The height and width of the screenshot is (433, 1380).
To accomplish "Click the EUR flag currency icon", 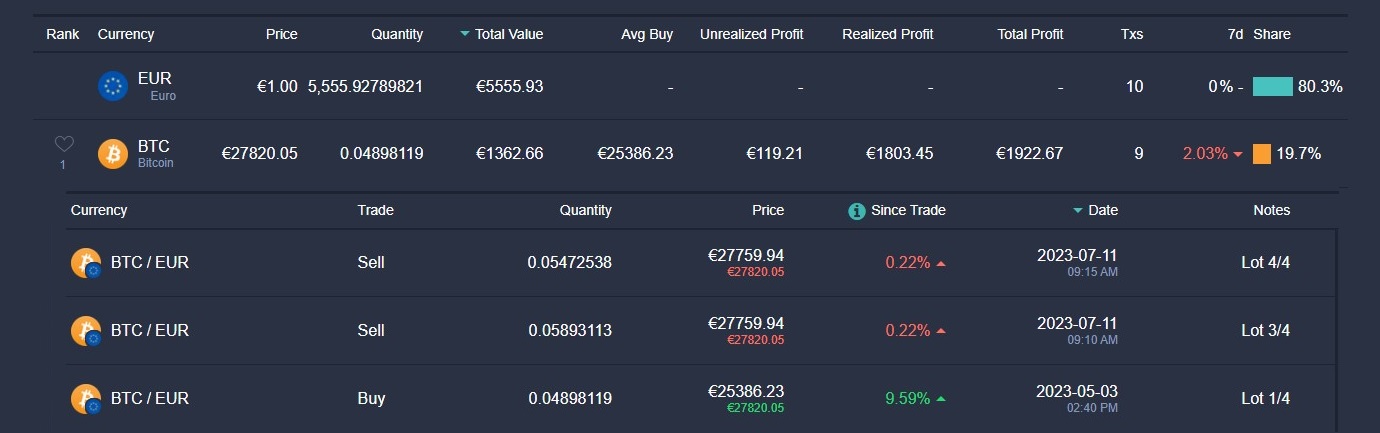I will (113, 86).
